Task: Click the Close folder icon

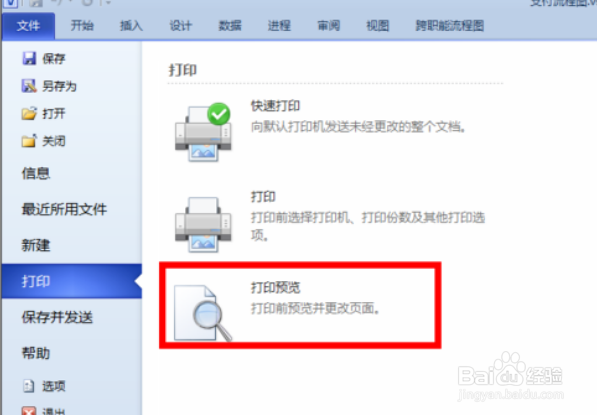Action: point(29,141)
